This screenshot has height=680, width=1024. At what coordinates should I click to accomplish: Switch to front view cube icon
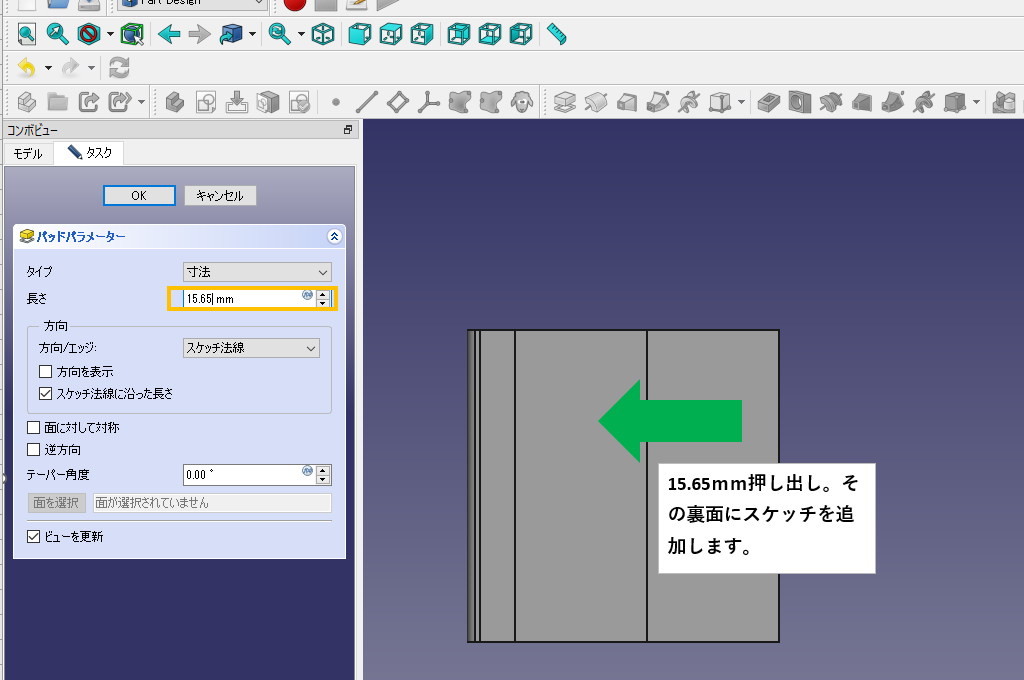pos(358,34)
